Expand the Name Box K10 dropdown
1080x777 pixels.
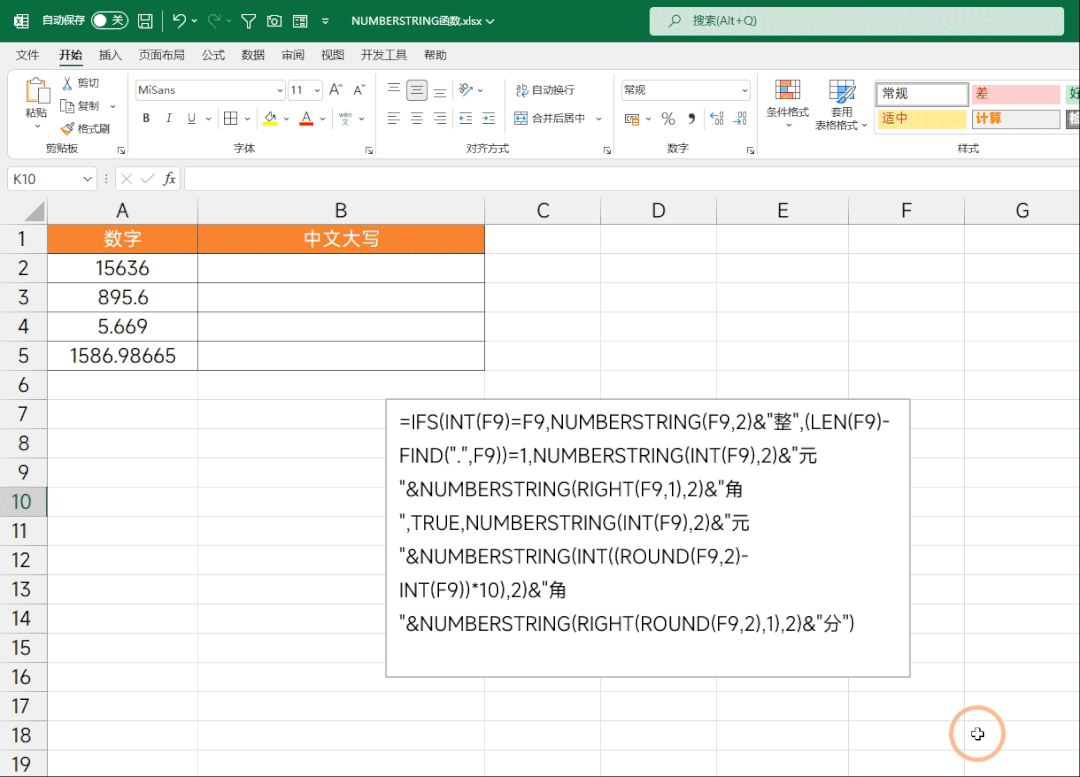[87, 179]
